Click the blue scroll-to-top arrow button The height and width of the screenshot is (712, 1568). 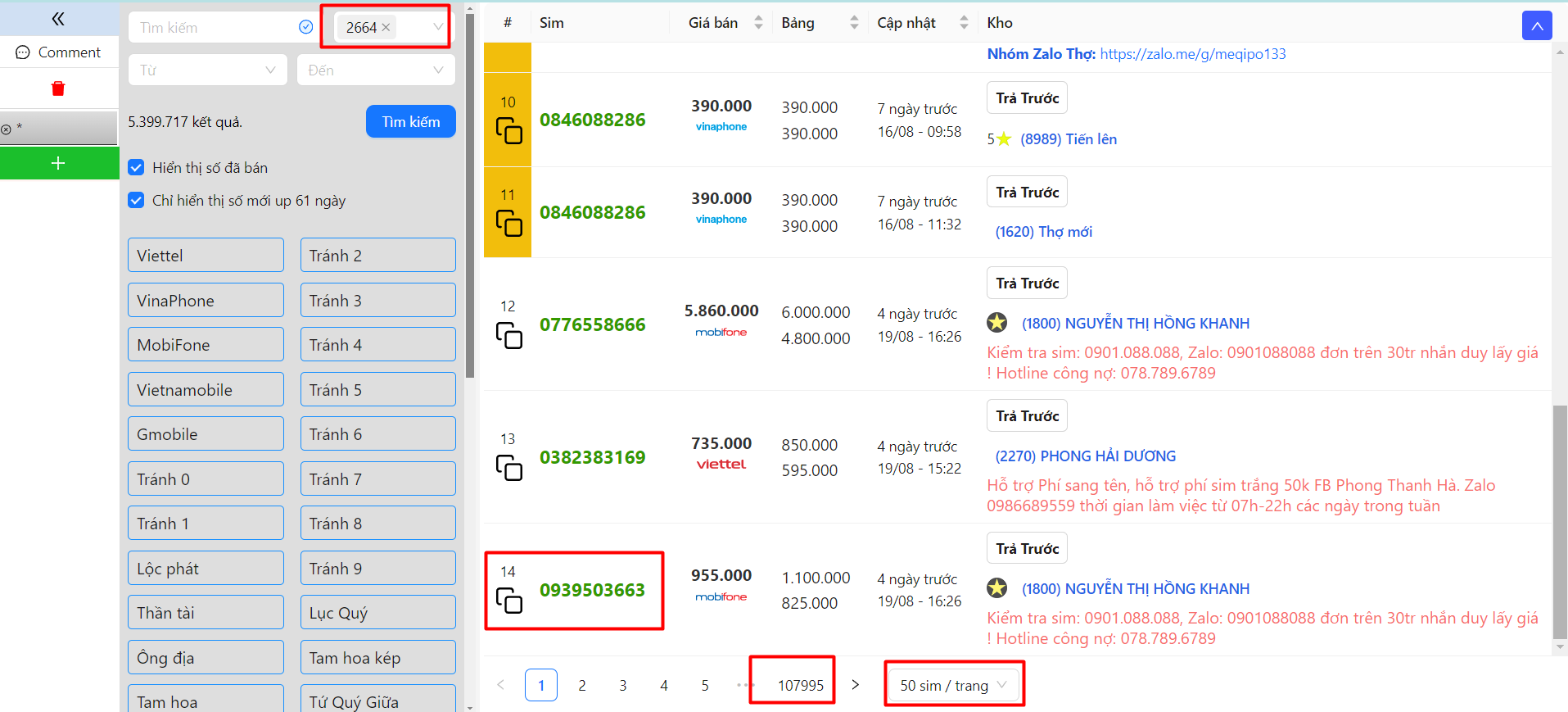click(1537, 25)
